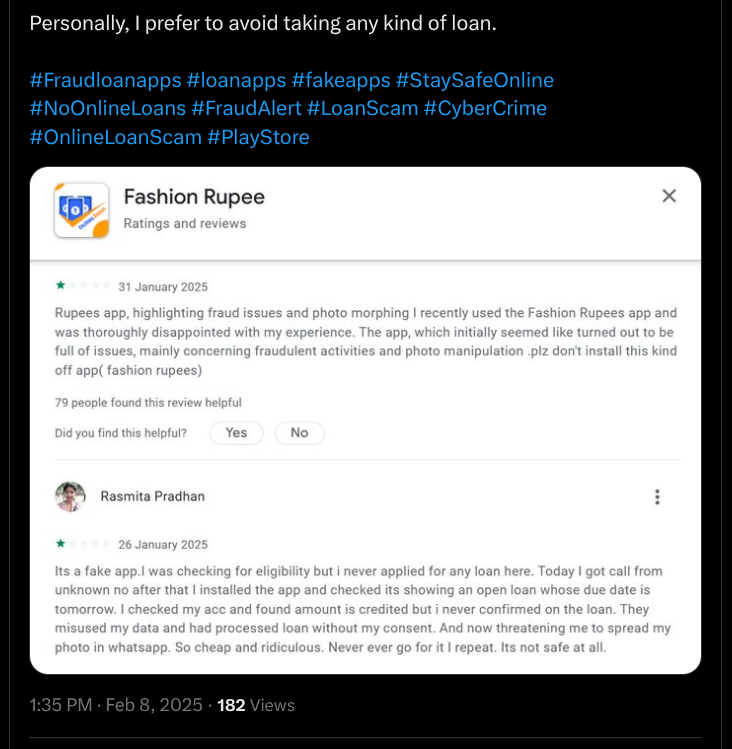Open the #loanapps hashtag
Viewport: 732px width, 749px height.
(236, 80)
